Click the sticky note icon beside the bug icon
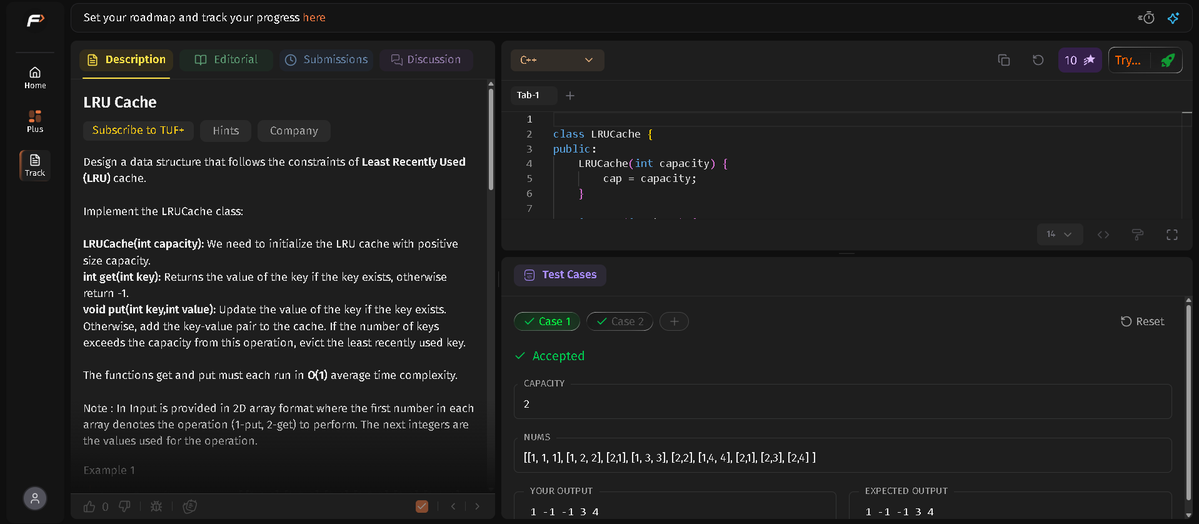 click(x=190, y=506)
